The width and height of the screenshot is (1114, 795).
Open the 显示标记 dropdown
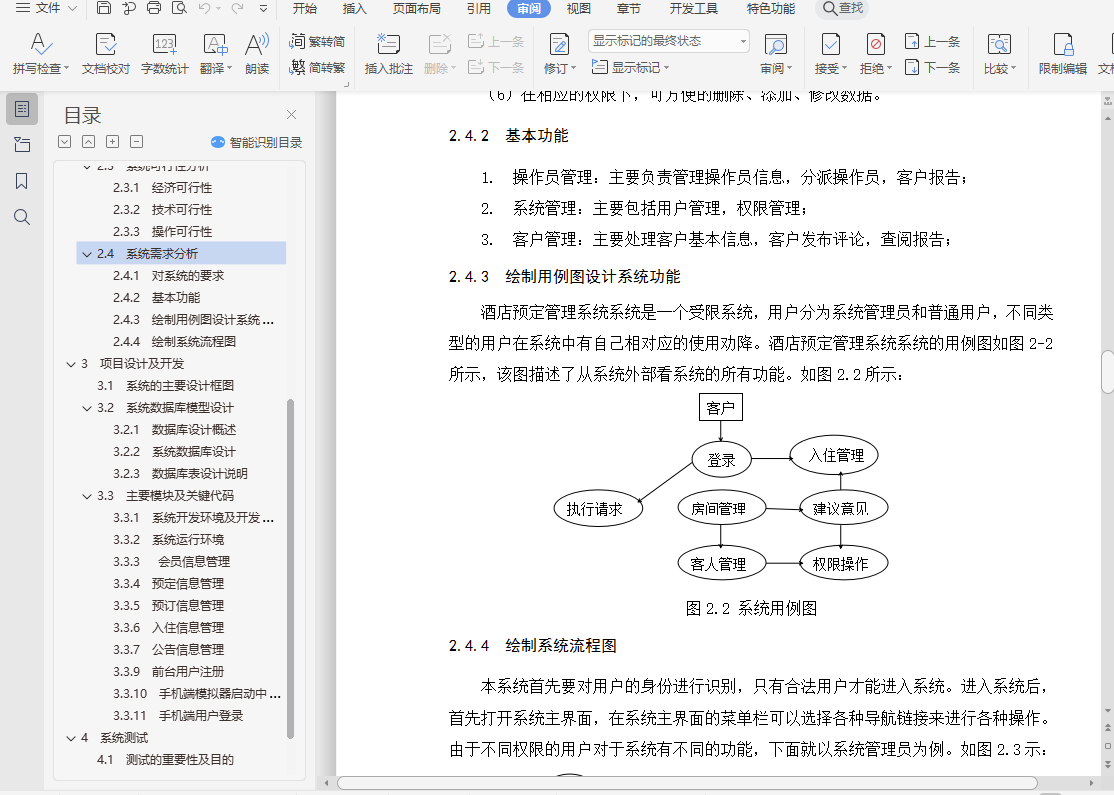point(630,67)
